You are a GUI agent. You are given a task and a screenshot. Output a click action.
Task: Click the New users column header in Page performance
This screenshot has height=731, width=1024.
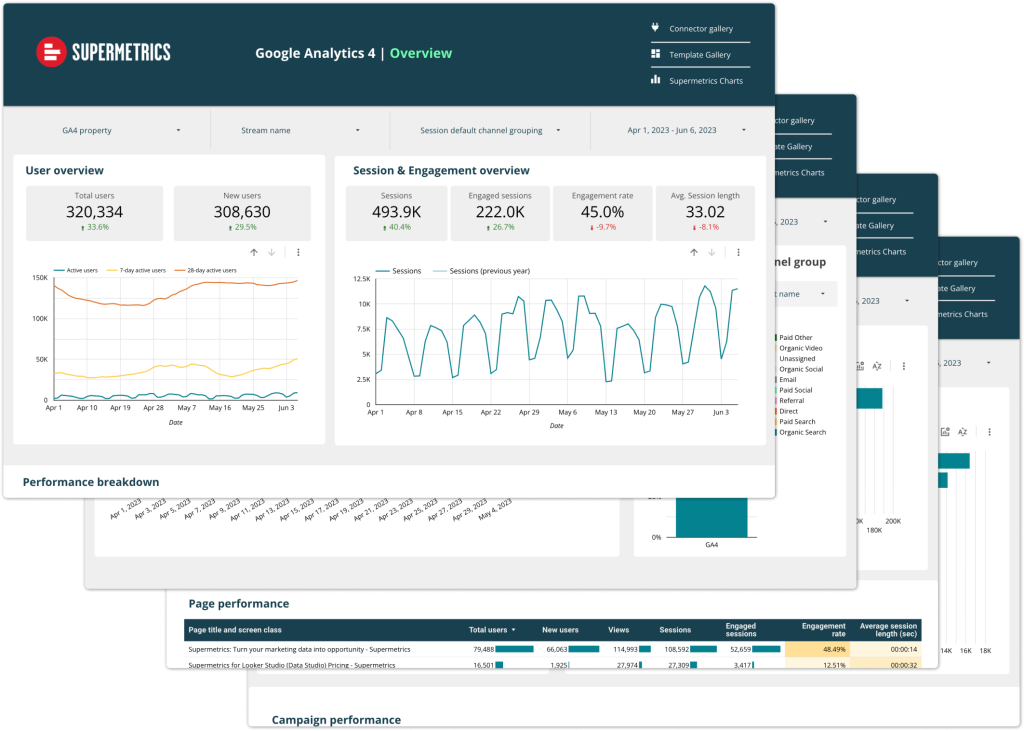point(560,630)
